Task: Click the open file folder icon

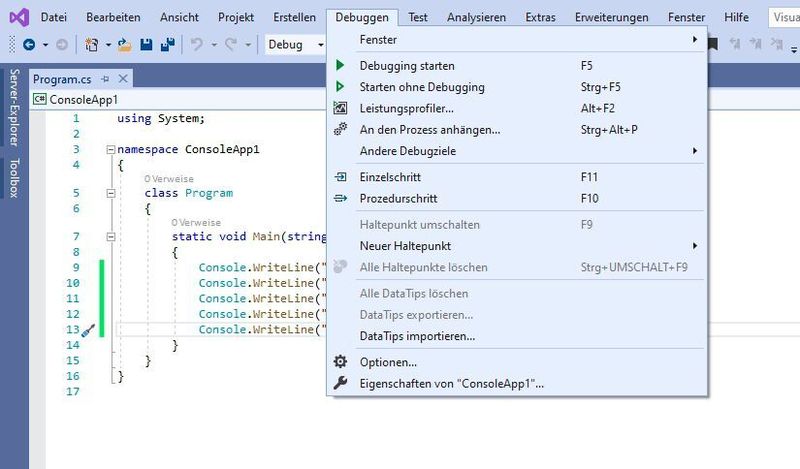Action: pos(124,45)
